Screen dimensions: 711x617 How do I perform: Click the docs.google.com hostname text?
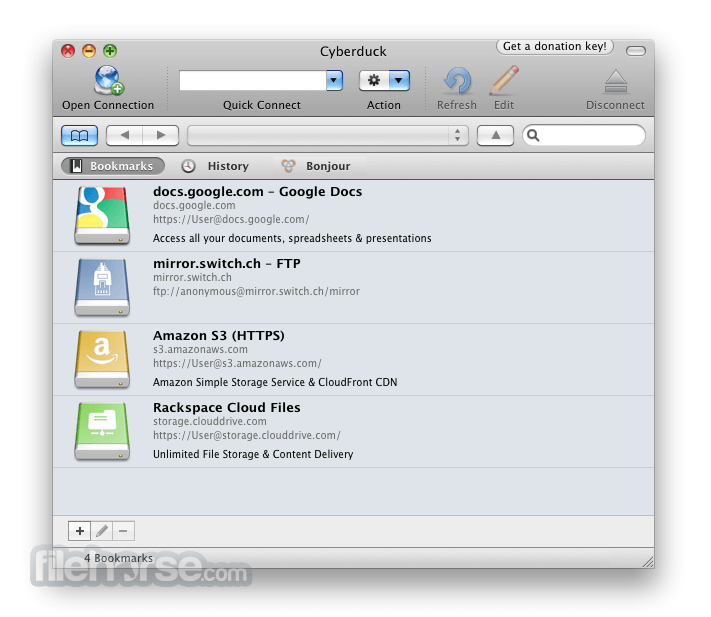pos(194,205)
